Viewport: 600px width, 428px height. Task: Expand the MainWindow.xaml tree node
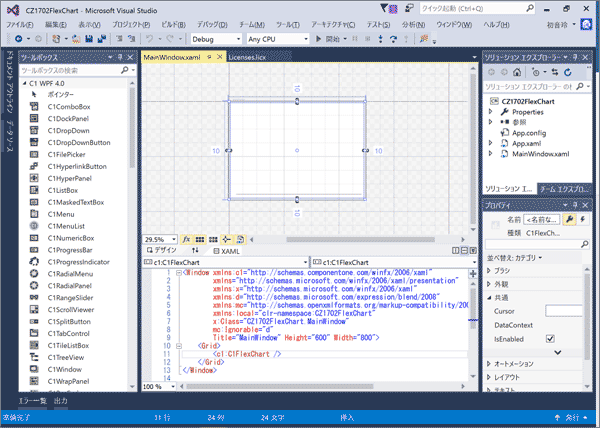click(491, 154)
